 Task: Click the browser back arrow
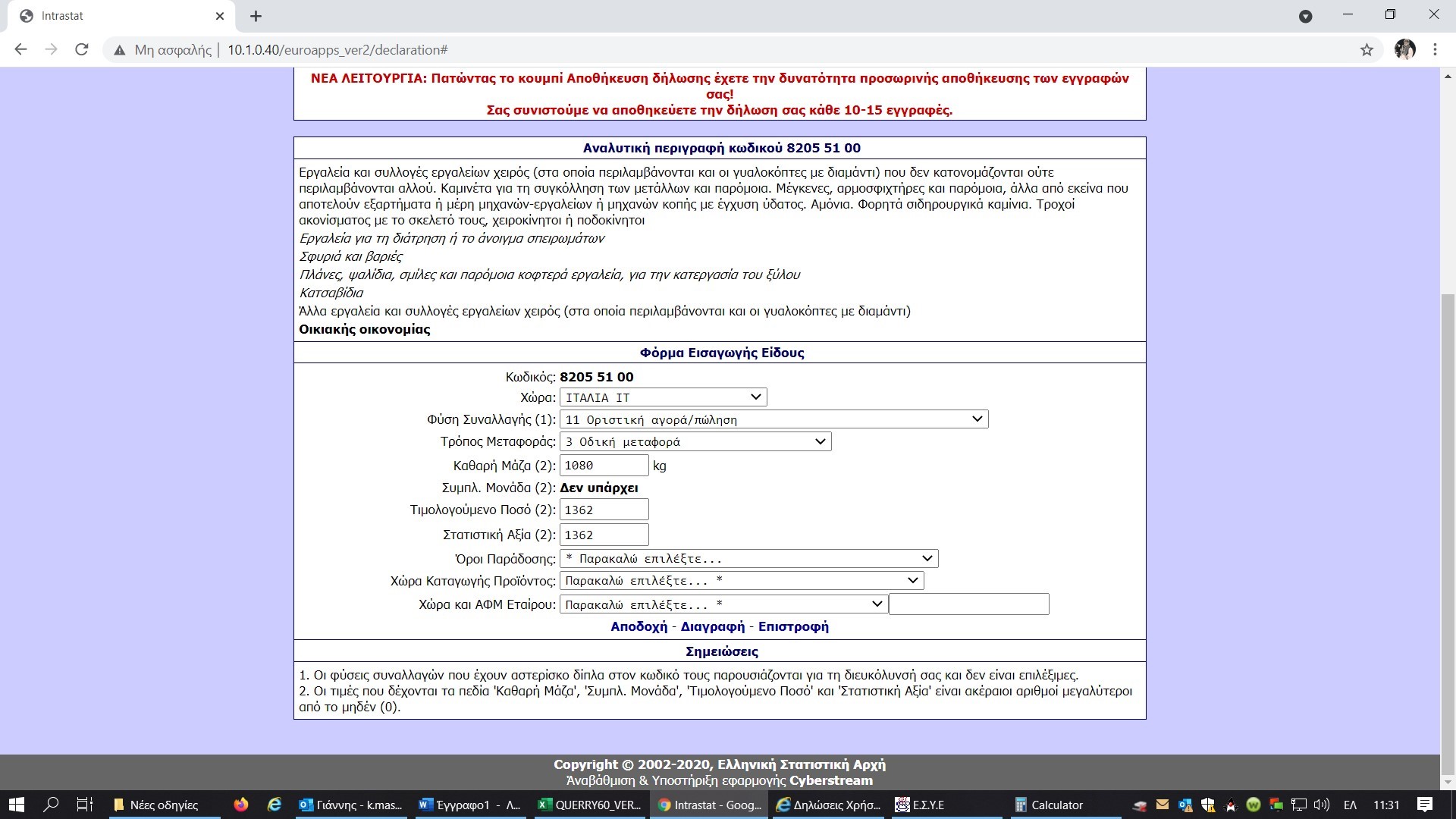20,49
